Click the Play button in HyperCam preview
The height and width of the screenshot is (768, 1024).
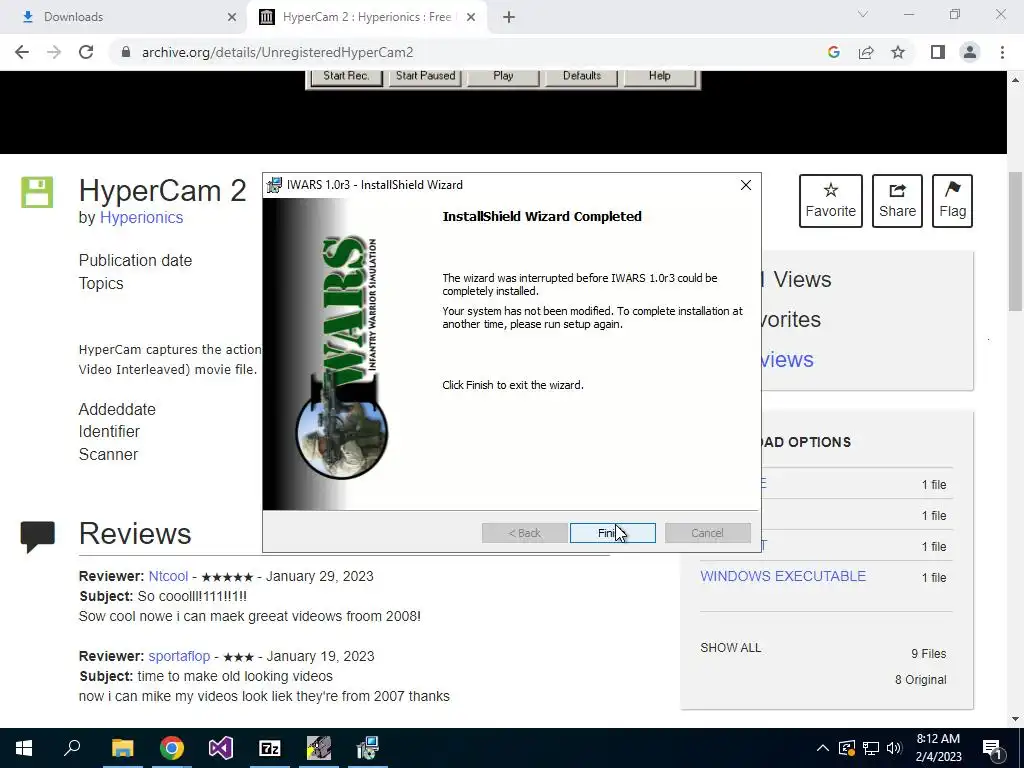tap(503, 76)
